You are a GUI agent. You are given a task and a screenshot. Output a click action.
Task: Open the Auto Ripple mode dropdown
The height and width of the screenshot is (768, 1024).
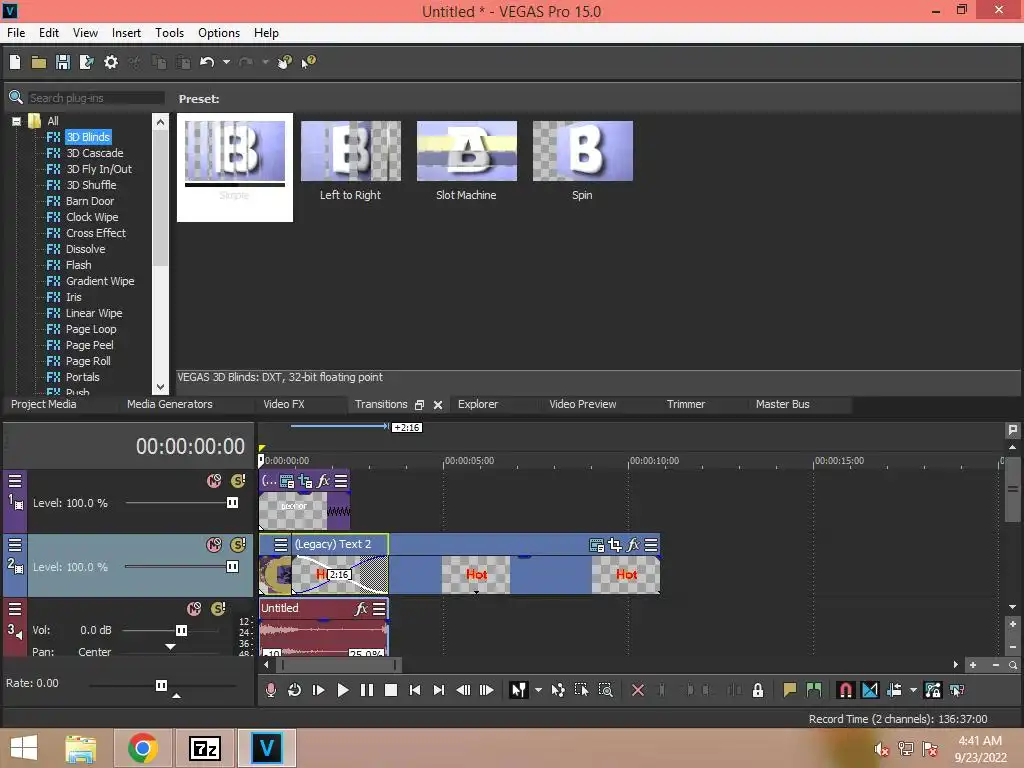[x=913, y=690]
